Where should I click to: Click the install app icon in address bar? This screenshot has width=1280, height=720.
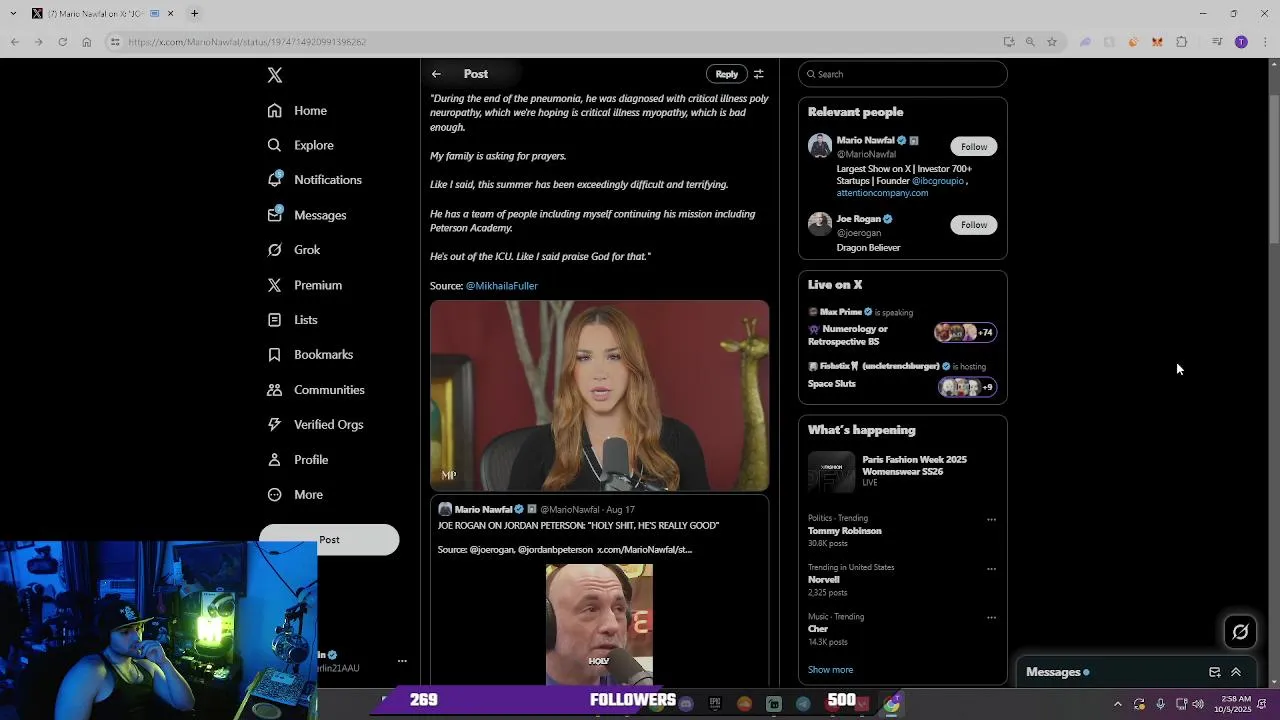(x=1008, y=42)
